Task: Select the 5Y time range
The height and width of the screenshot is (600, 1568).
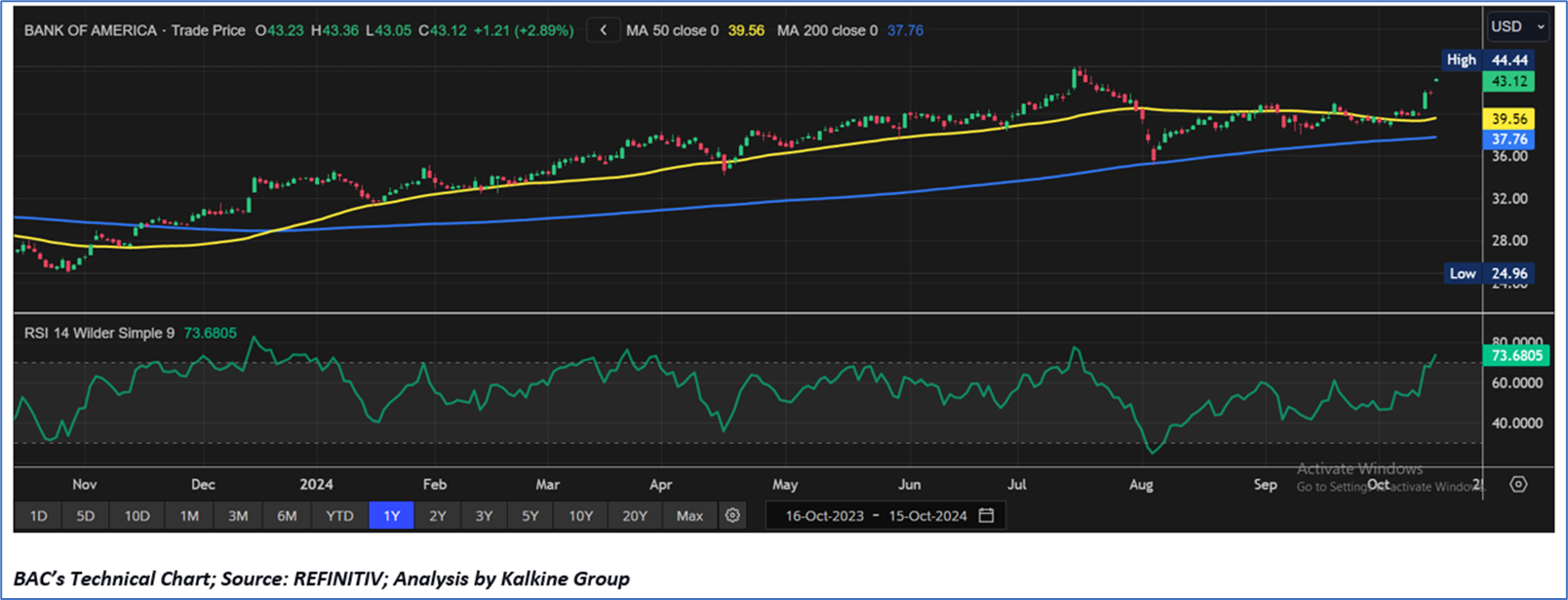Action: click(x=530, y=515)
